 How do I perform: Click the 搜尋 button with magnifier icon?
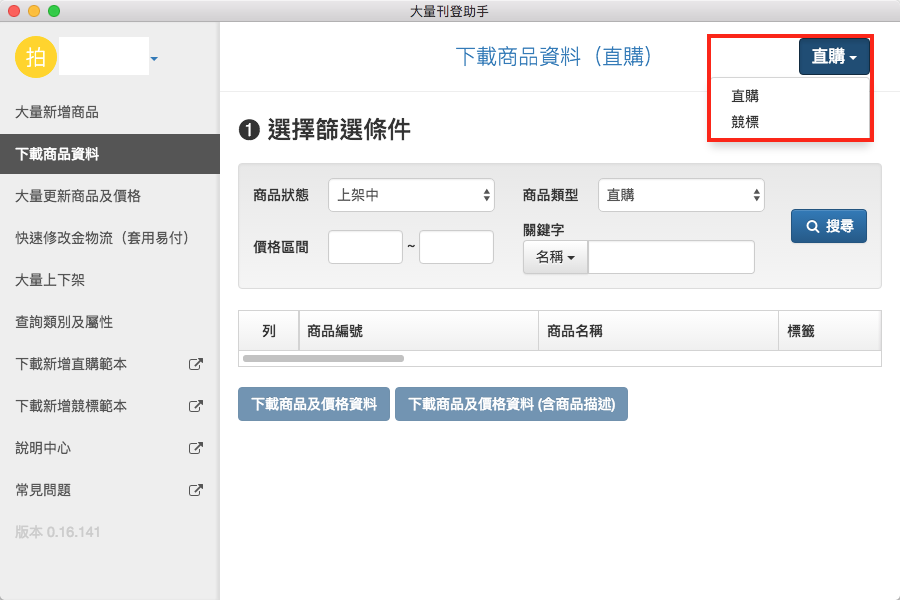(828, 226)
